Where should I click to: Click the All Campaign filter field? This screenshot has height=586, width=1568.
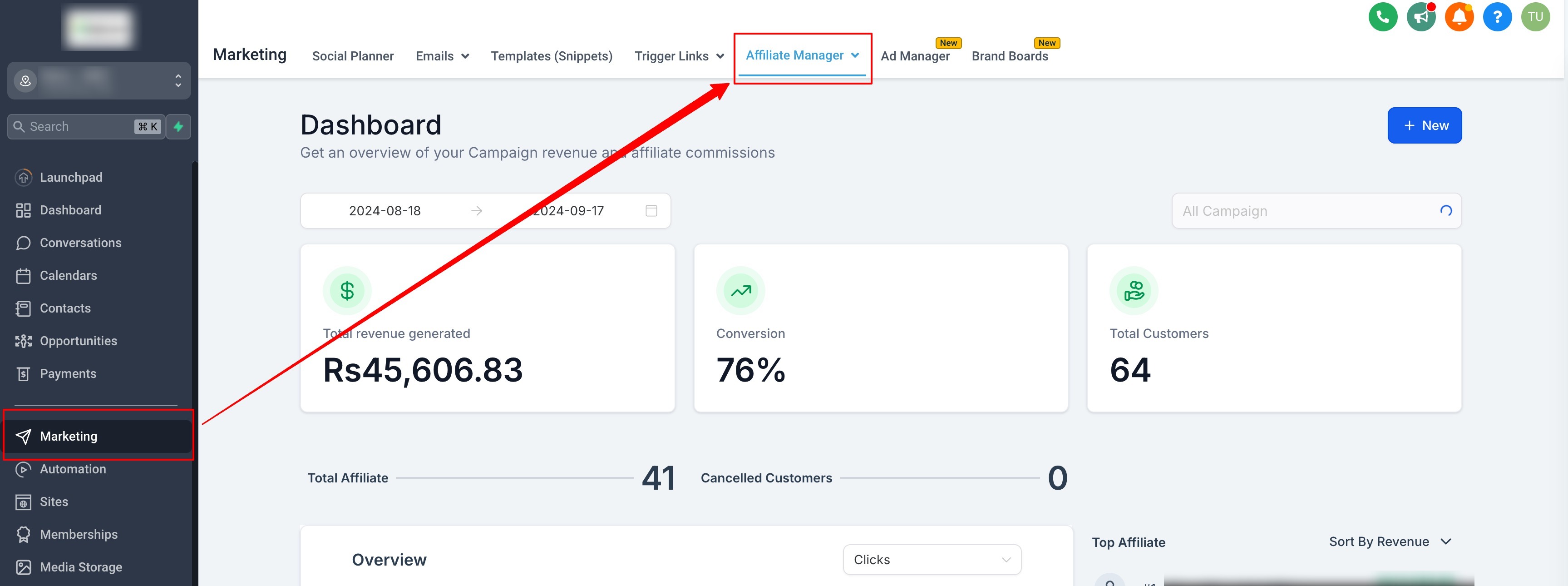click(1309, 211)
